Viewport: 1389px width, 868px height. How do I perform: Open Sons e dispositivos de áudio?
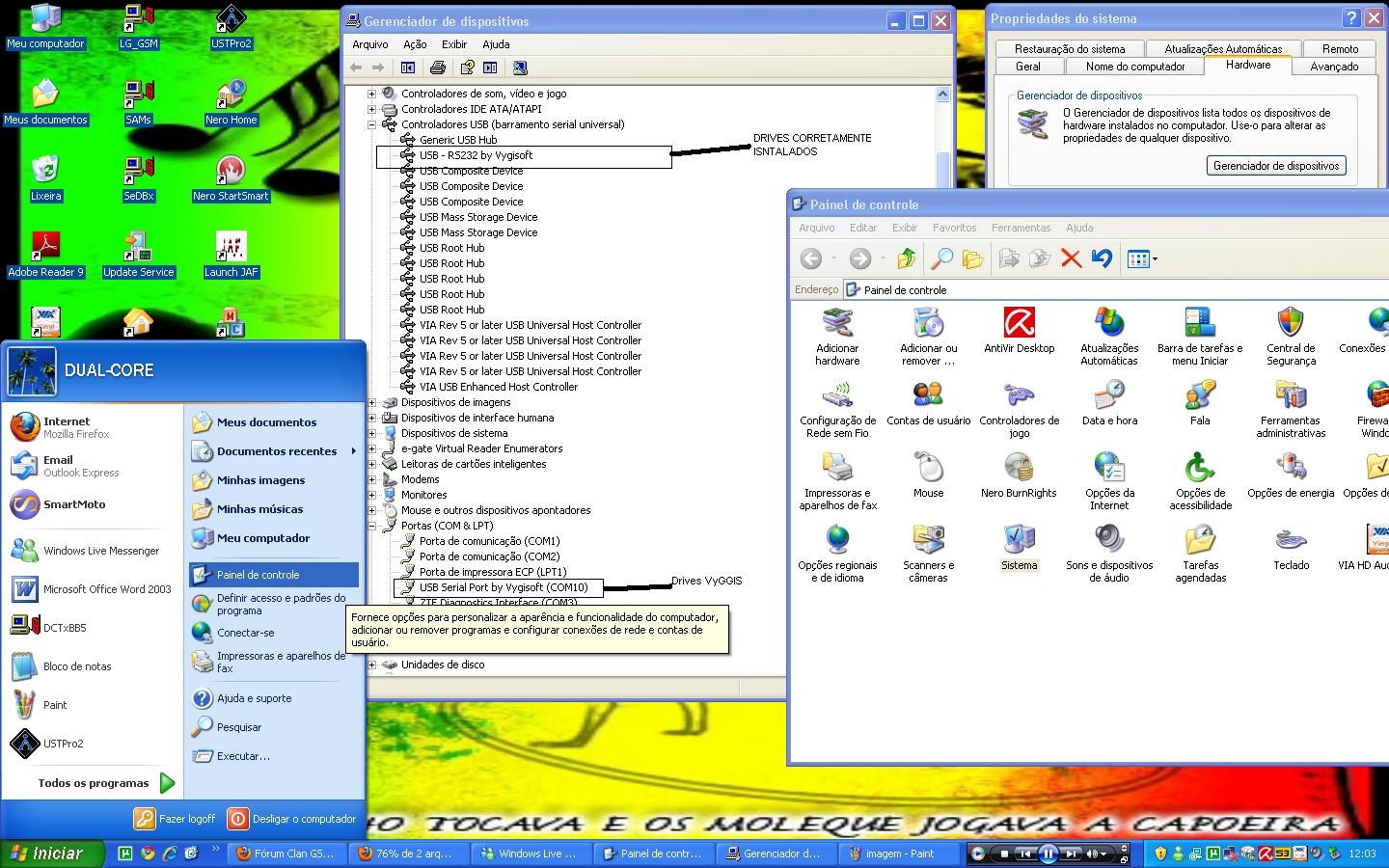click(x=1109, y=554)
